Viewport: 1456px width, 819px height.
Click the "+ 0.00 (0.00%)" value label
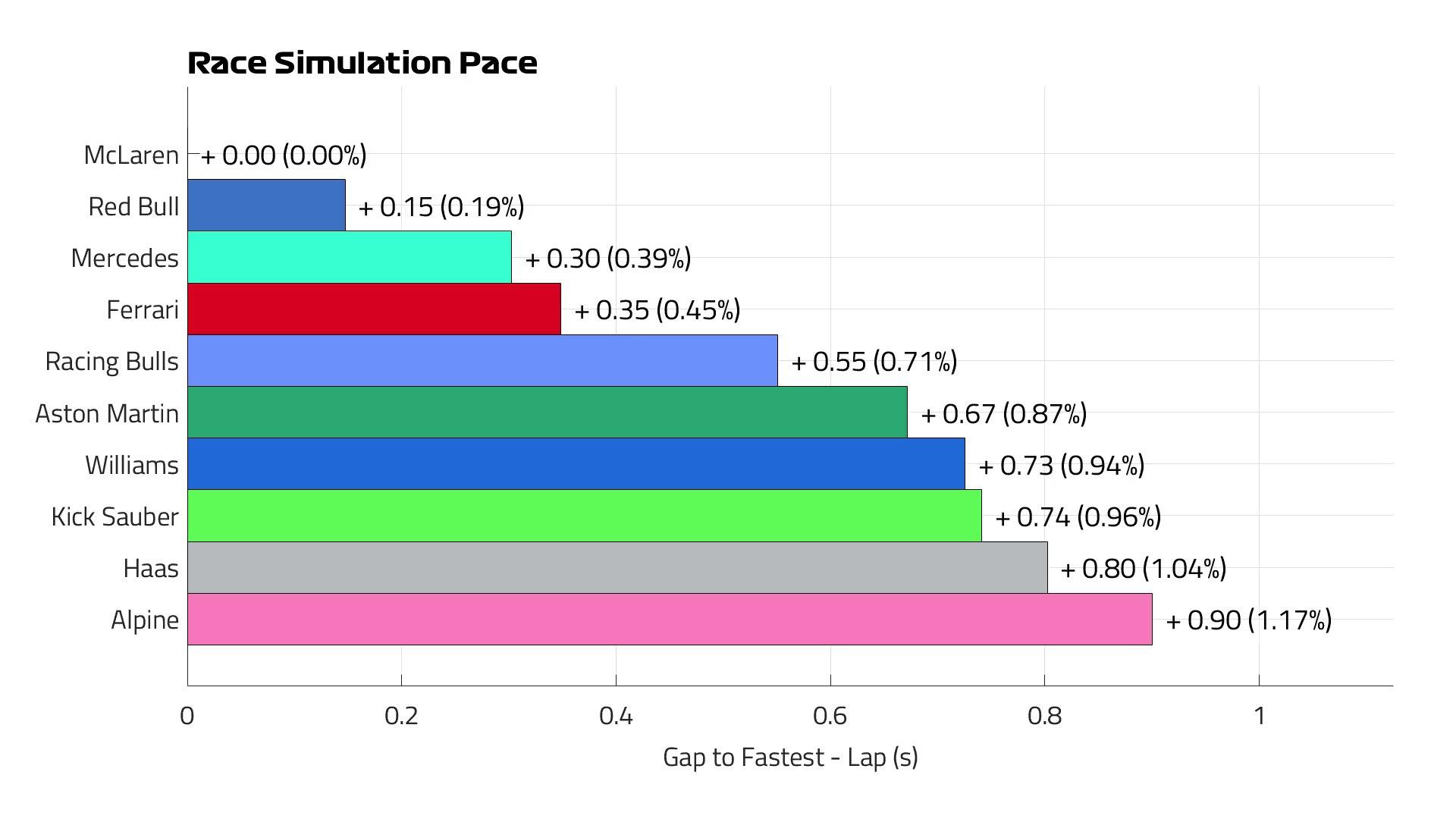pyautogui.click(x=284, y=155)
